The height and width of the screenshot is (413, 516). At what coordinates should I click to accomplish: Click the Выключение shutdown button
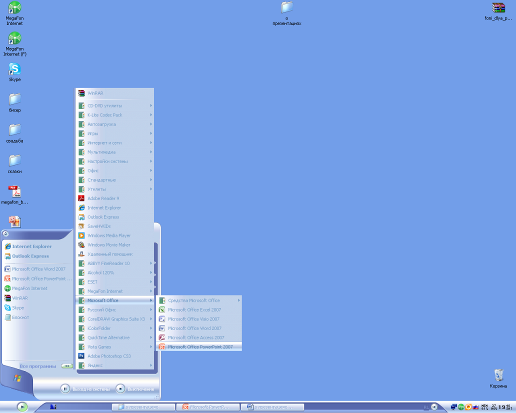[135, 389]
